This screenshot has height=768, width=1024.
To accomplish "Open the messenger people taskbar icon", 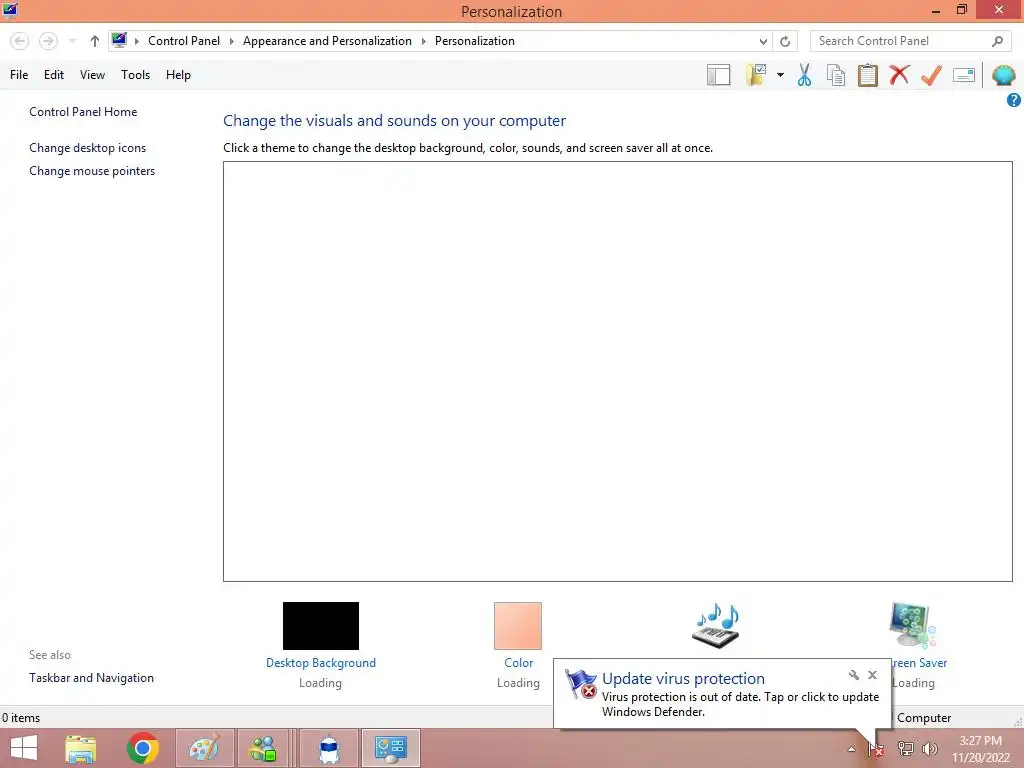I will point(263,748).
